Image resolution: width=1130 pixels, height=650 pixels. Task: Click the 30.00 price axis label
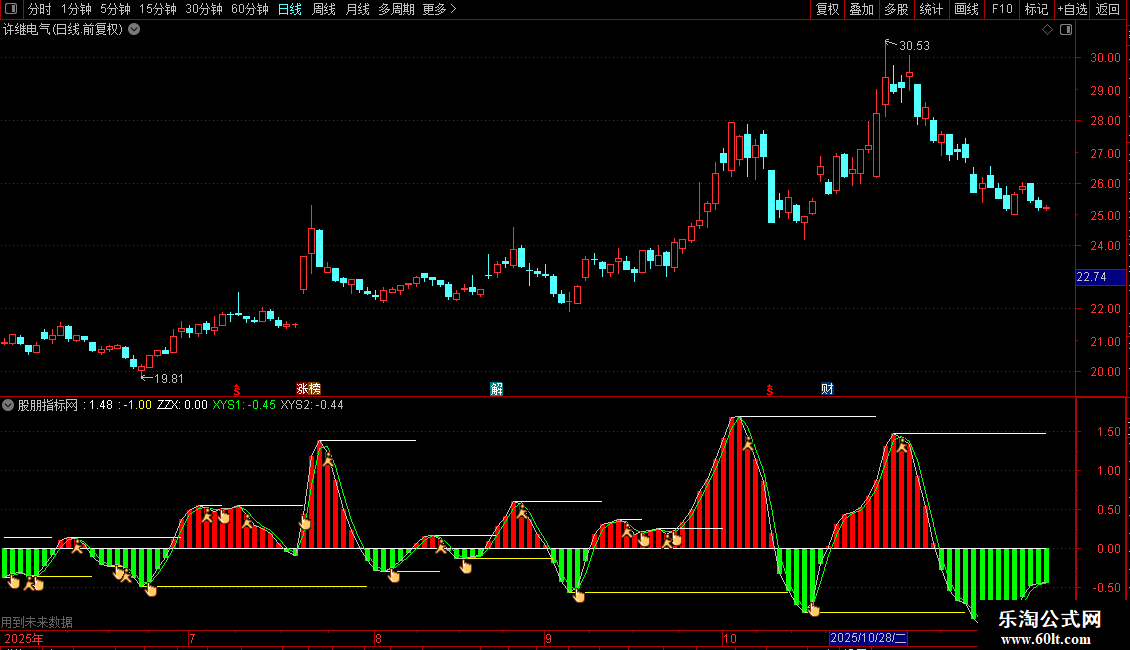[x=1105, y=58]
